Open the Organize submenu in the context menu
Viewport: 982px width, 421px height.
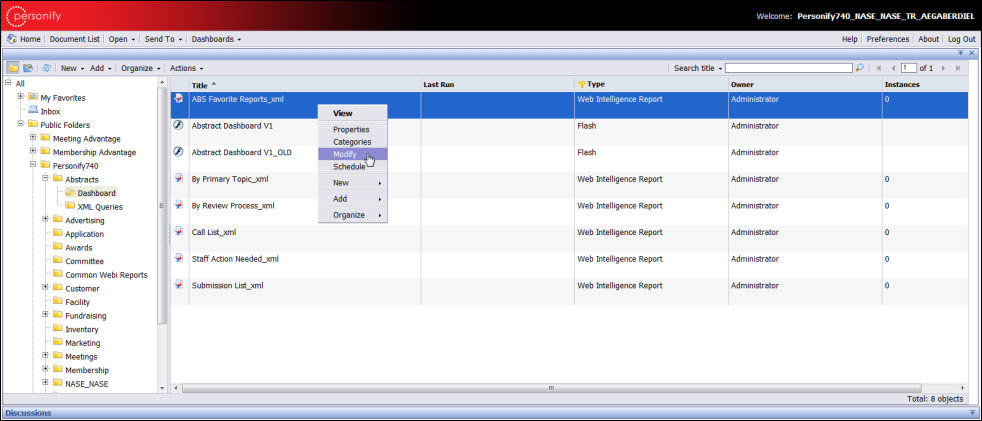(x=353, y=215)
